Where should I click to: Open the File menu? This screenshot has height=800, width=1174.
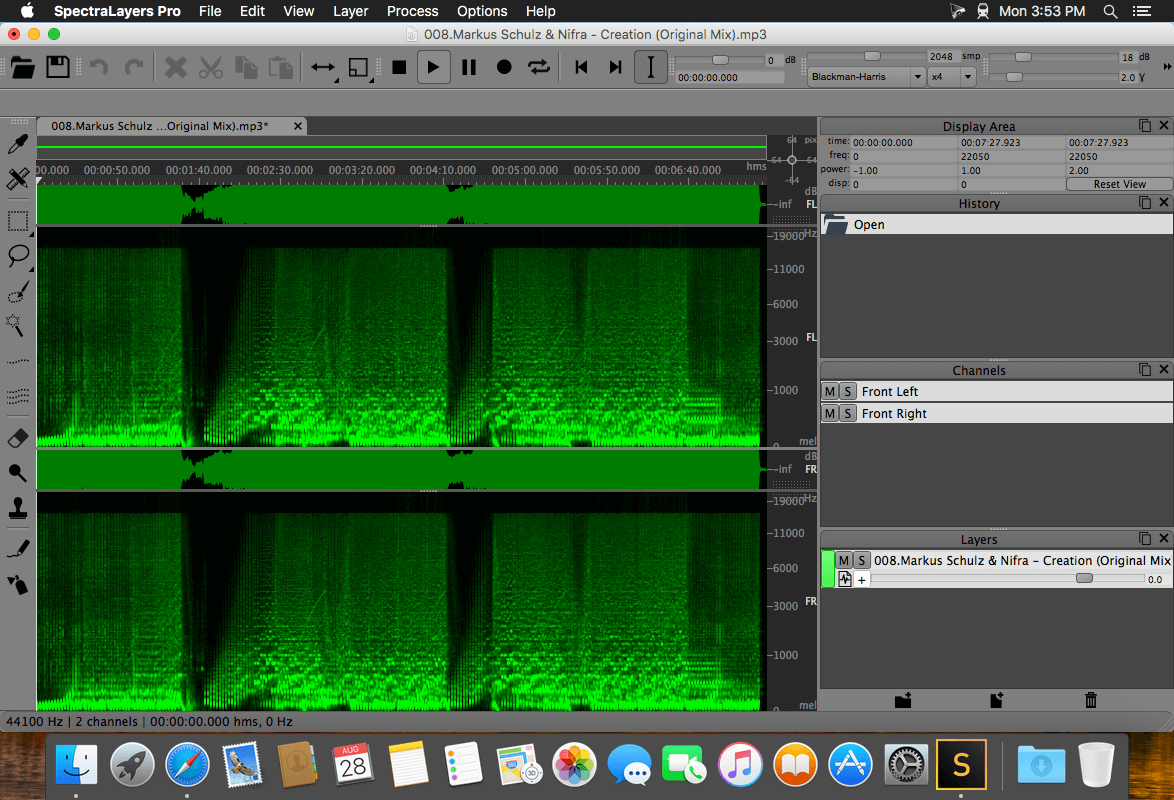coord(210,11)
